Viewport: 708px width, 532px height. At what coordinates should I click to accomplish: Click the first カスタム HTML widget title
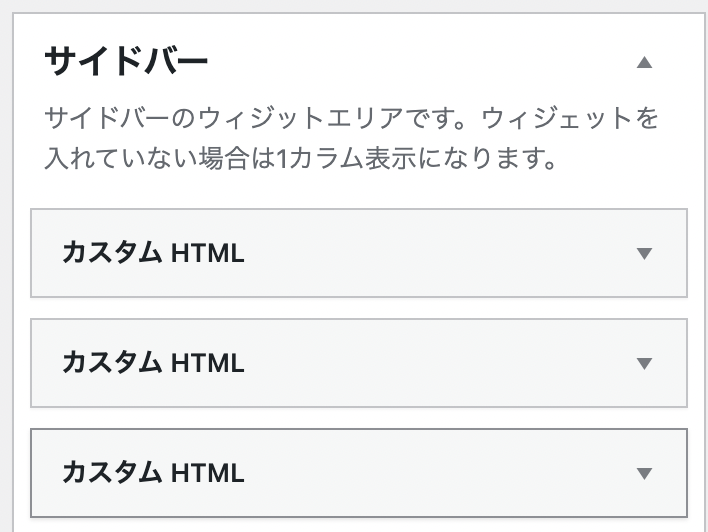(153, 253)
